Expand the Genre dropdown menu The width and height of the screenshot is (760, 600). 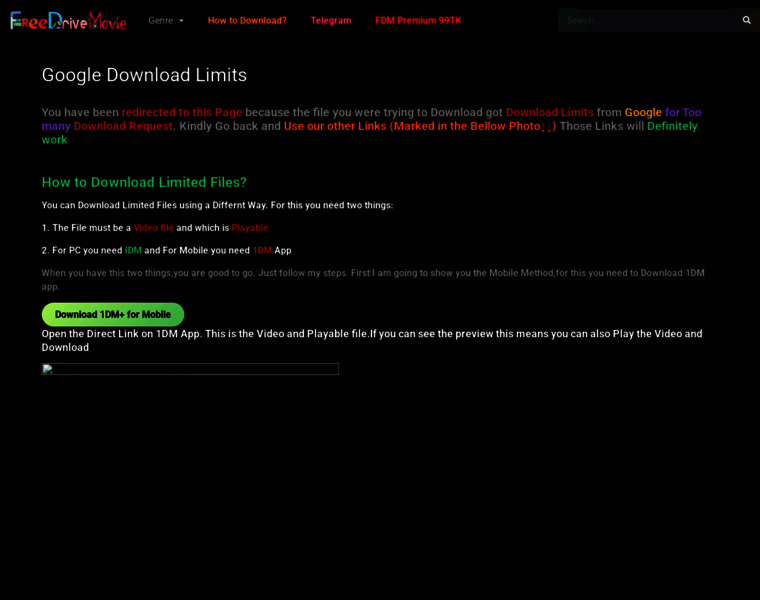pos(166,20)
